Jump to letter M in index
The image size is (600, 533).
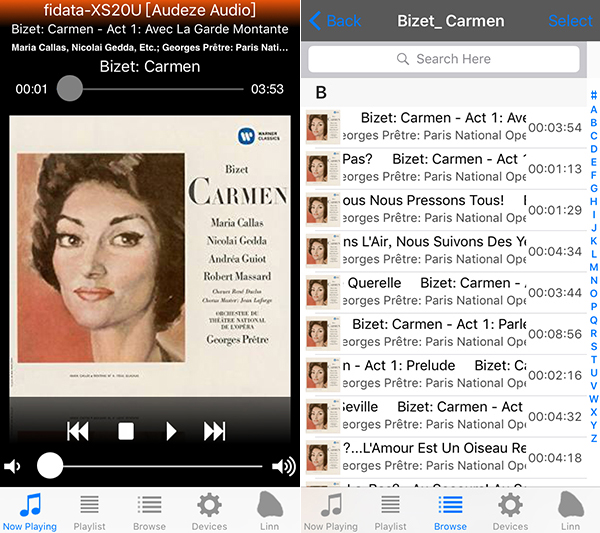593,267
